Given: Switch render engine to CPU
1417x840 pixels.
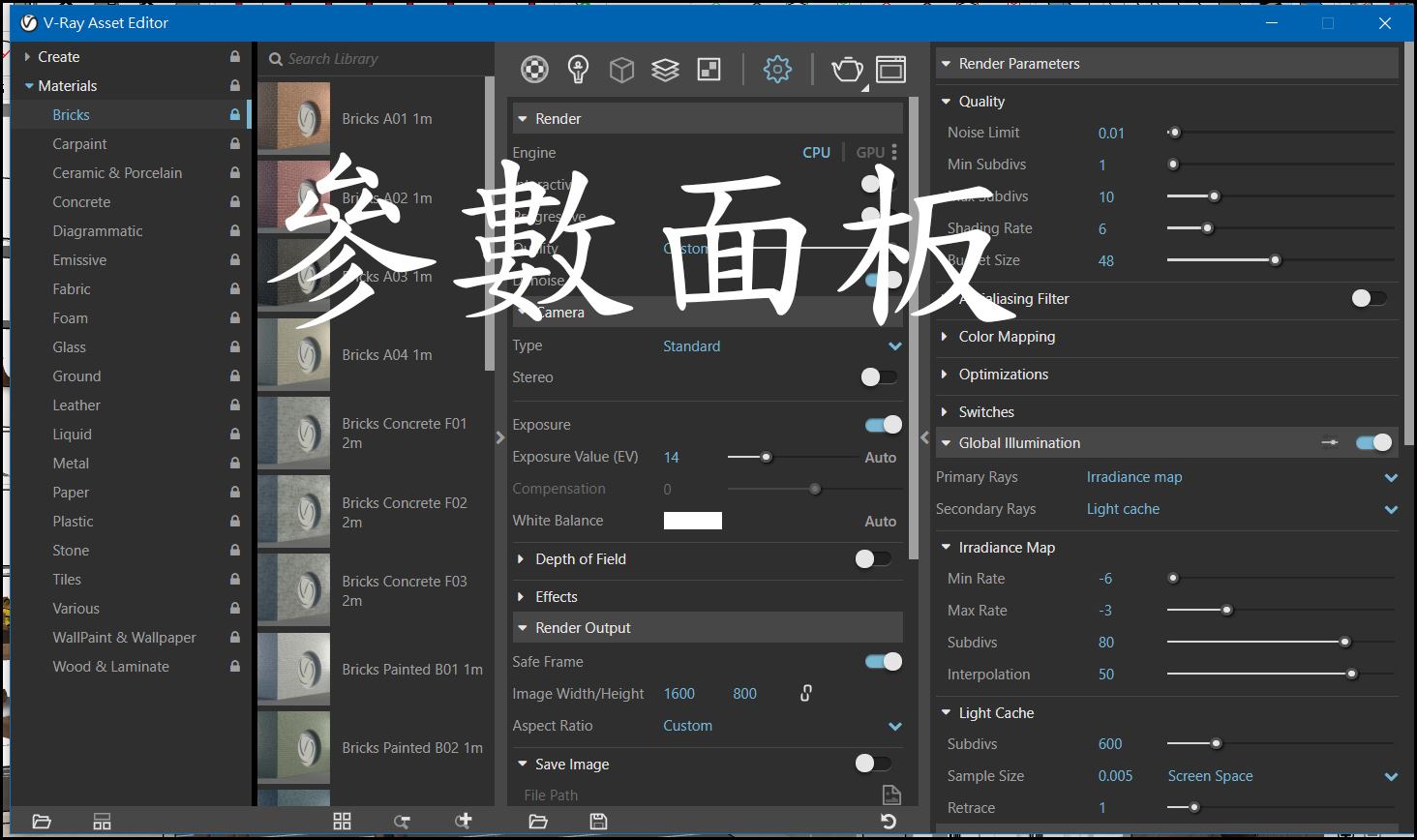Looking at the screenshot, I should tap(816, 152).
